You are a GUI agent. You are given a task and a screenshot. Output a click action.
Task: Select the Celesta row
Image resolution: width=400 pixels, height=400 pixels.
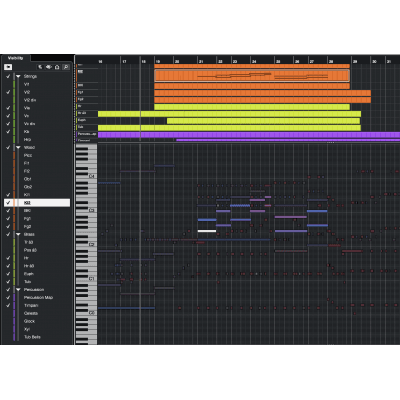(x=37, y=313)
